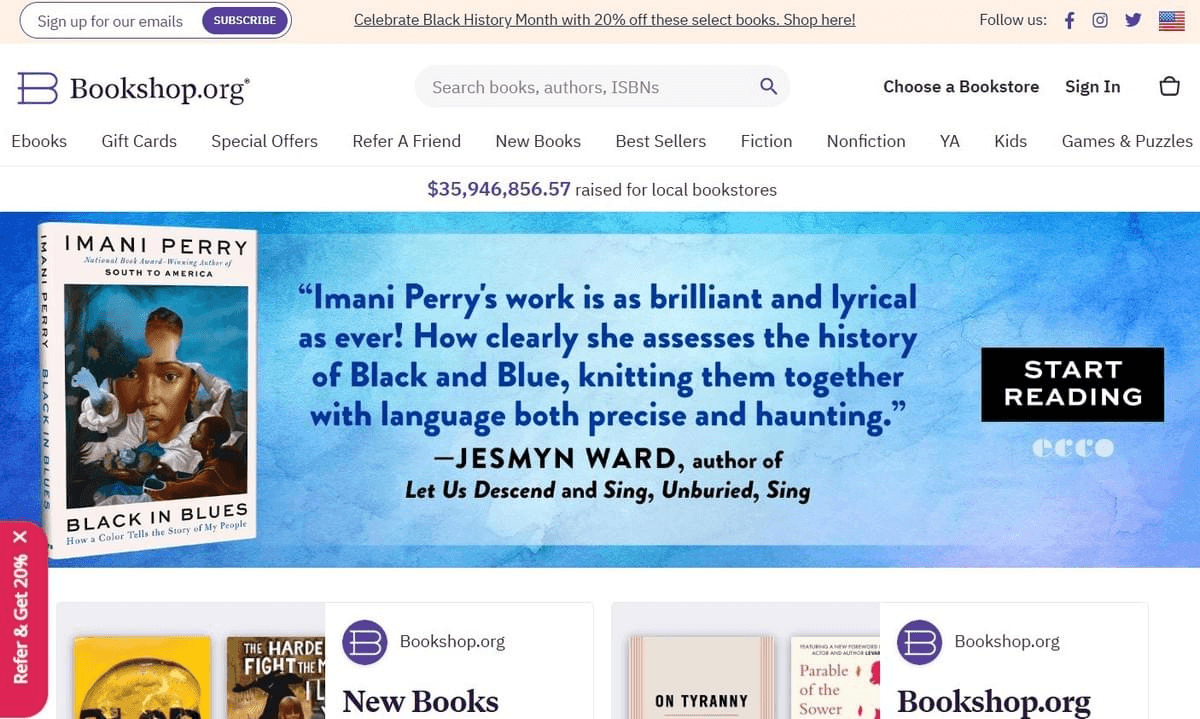Click the large Bookshop.org heading in right card
The height and width of the screenshot is (719, 1200).
[993, 701]
